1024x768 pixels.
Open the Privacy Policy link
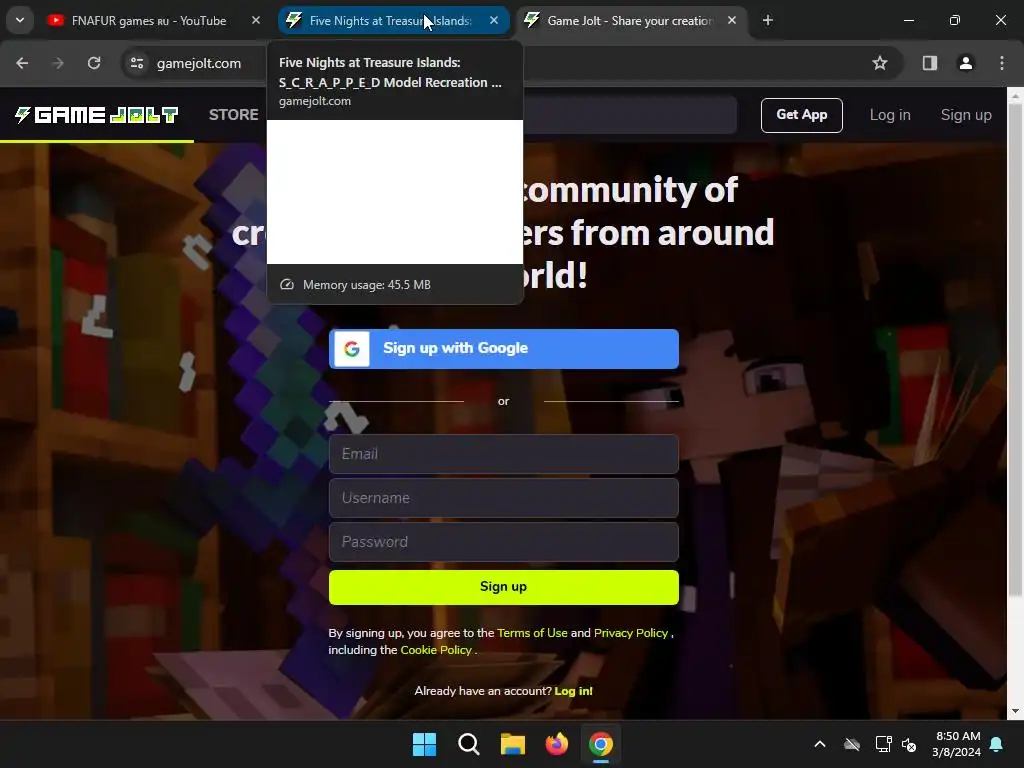tap(631, 633)
